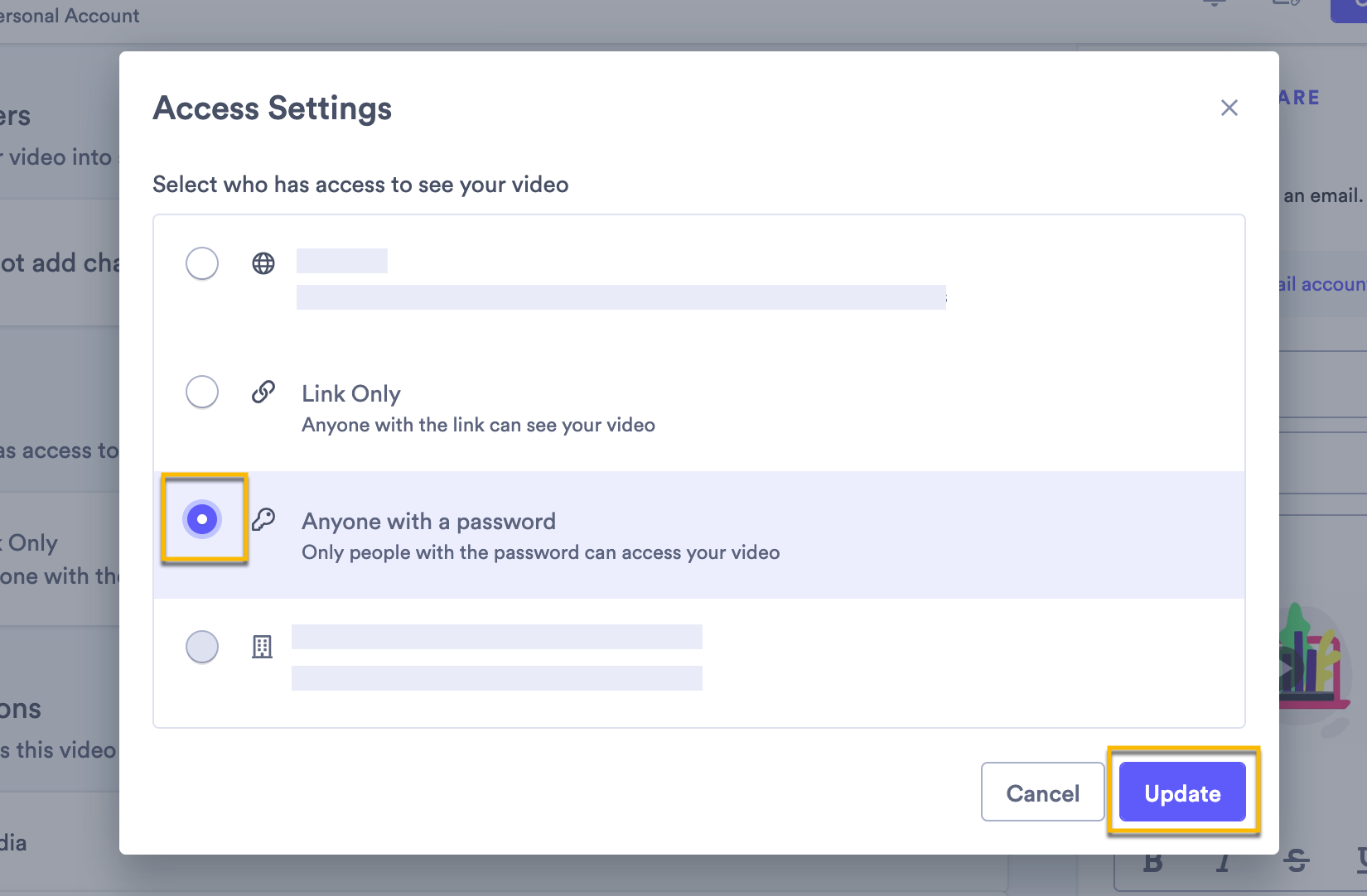Click the Link Only option label
This screenshot has height=896, width=1367.
point(351,394)
